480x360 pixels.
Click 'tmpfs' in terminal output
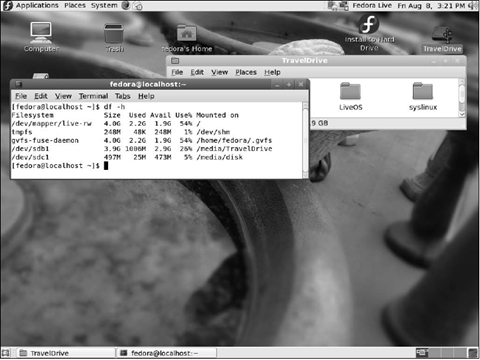[x=22, y=132]
